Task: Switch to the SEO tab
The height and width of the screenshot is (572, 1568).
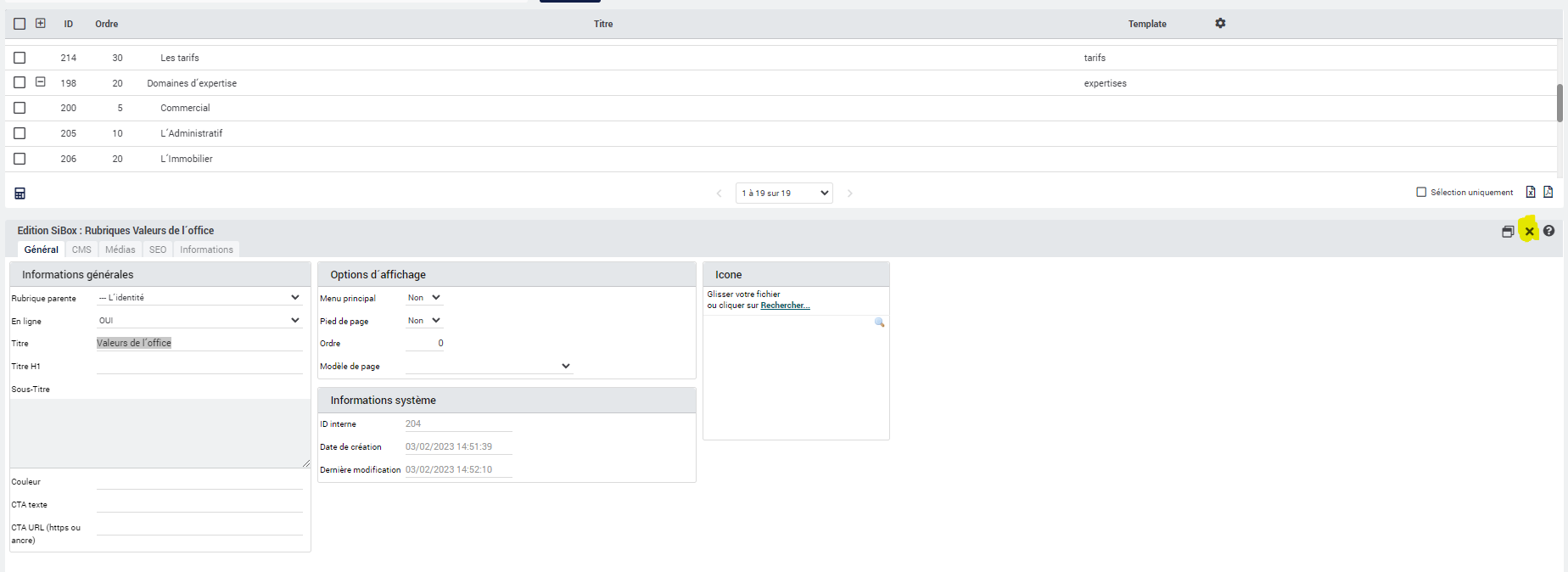Action: point(158,250)
